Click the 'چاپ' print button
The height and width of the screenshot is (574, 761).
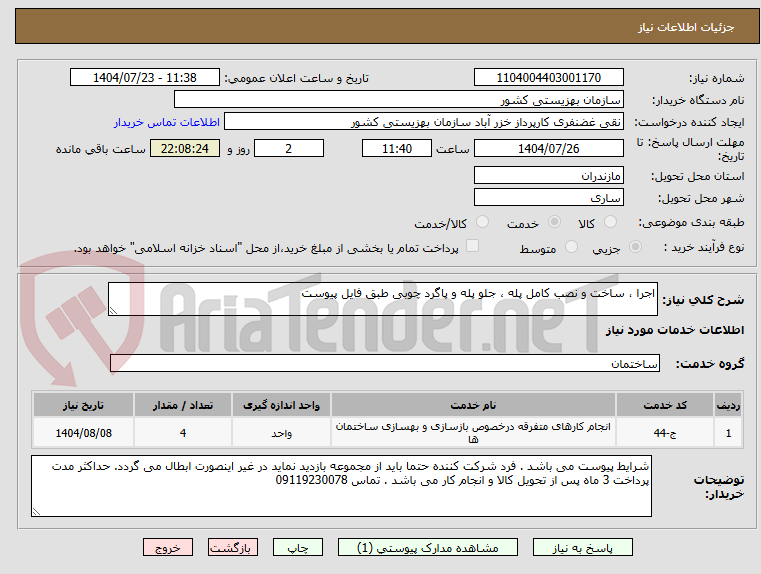point(298,547)
